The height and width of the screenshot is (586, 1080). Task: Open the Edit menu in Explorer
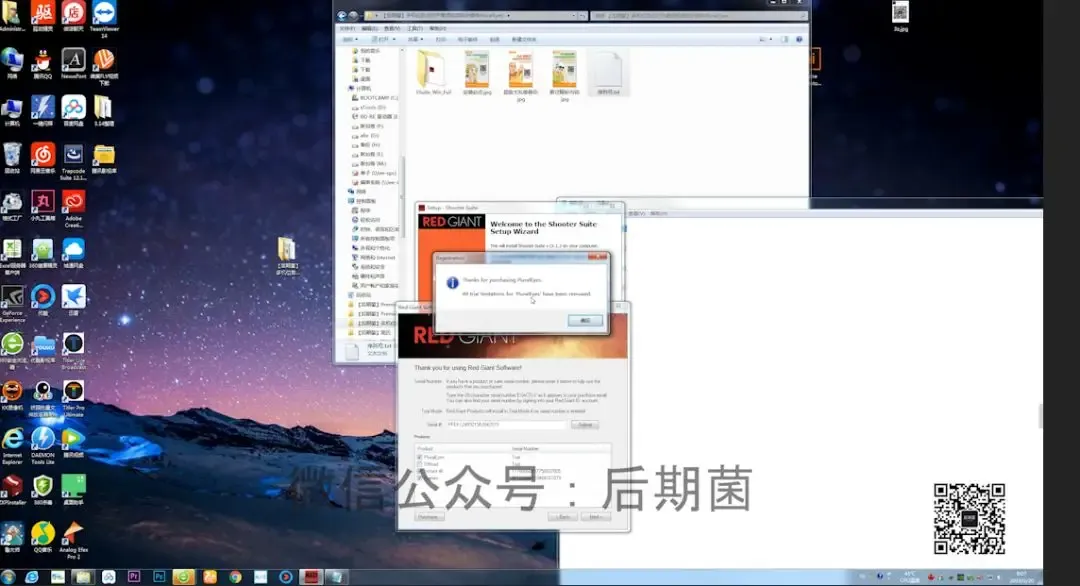tap(370, 28)
